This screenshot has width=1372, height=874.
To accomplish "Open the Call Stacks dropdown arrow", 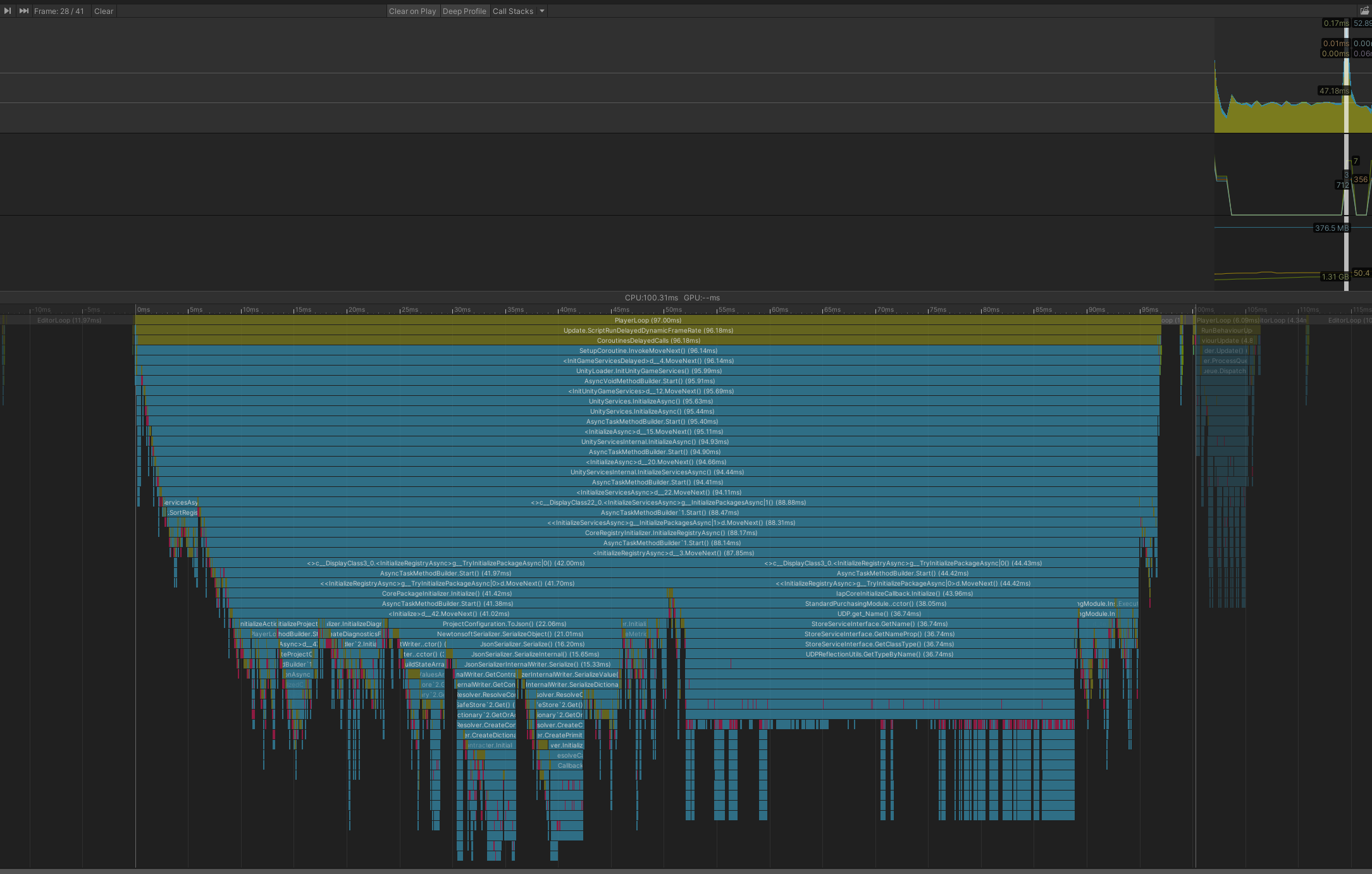I will tap(541, 11).
